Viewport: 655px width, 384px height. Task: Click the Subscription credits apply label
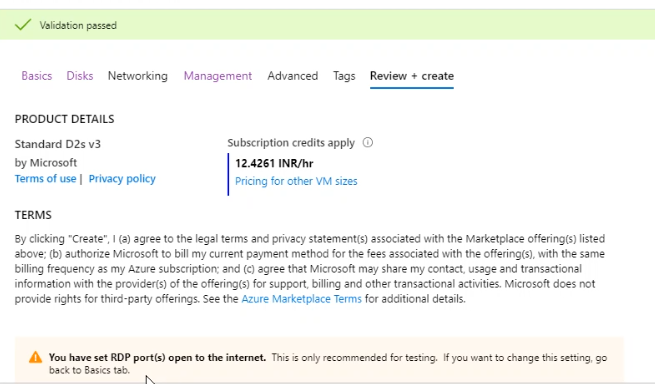[291, 143]
